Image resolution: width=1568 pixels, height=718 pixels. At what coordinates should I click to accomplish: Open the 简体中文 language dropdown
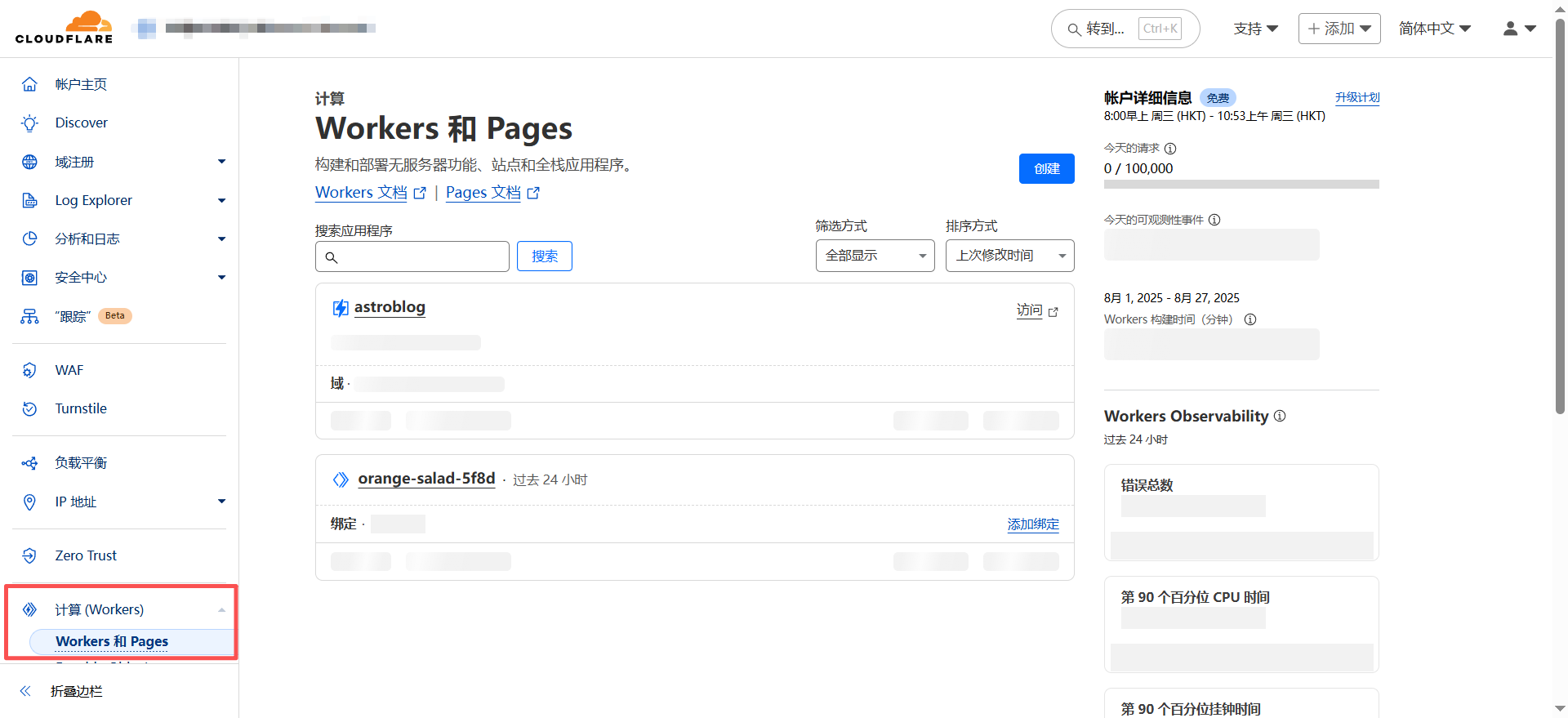1435,29
